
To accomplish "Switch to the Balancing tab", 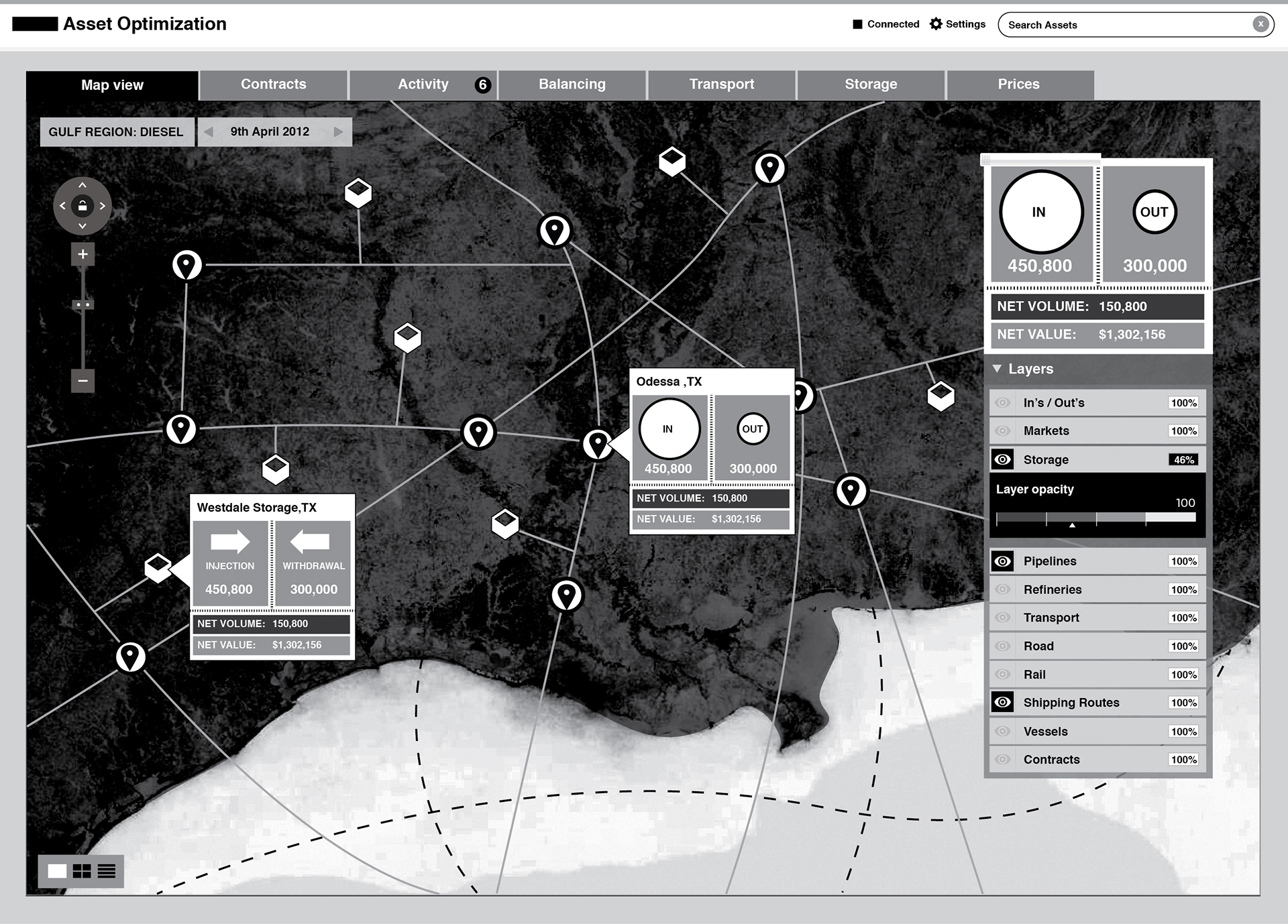I will [572, 84].
